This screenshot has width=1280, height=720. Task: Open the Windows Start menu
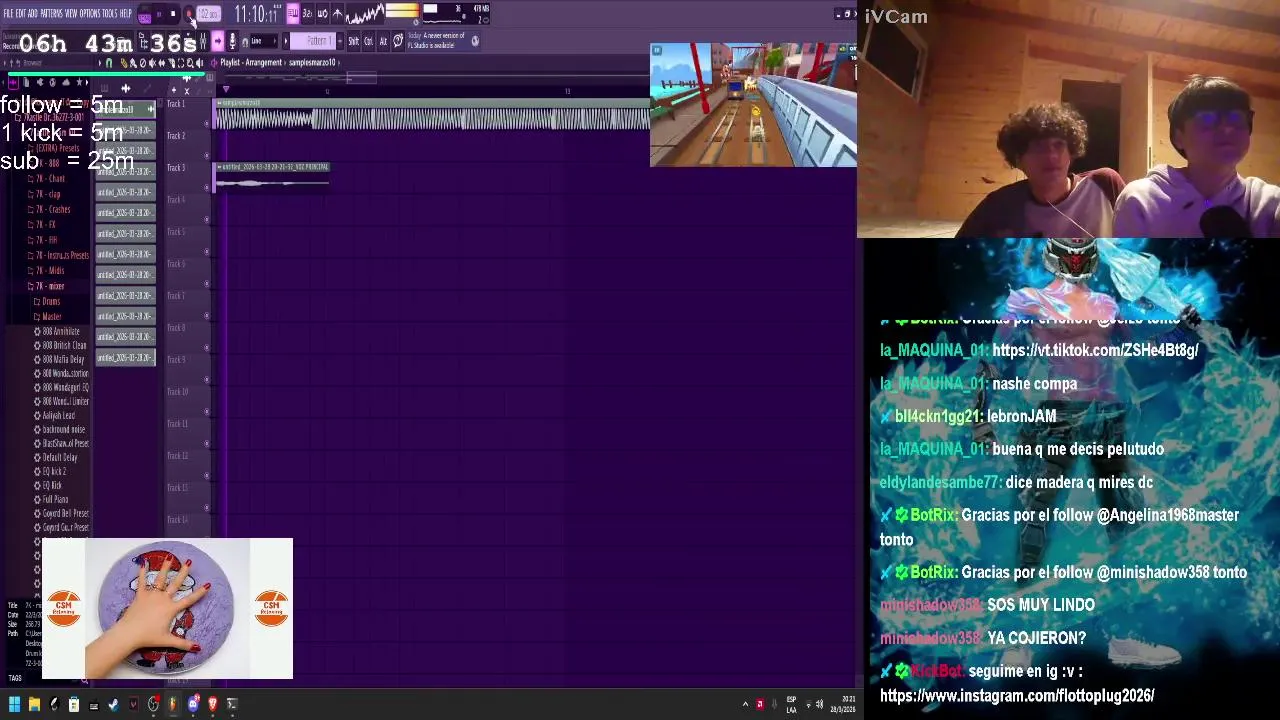tap(14, 704)
